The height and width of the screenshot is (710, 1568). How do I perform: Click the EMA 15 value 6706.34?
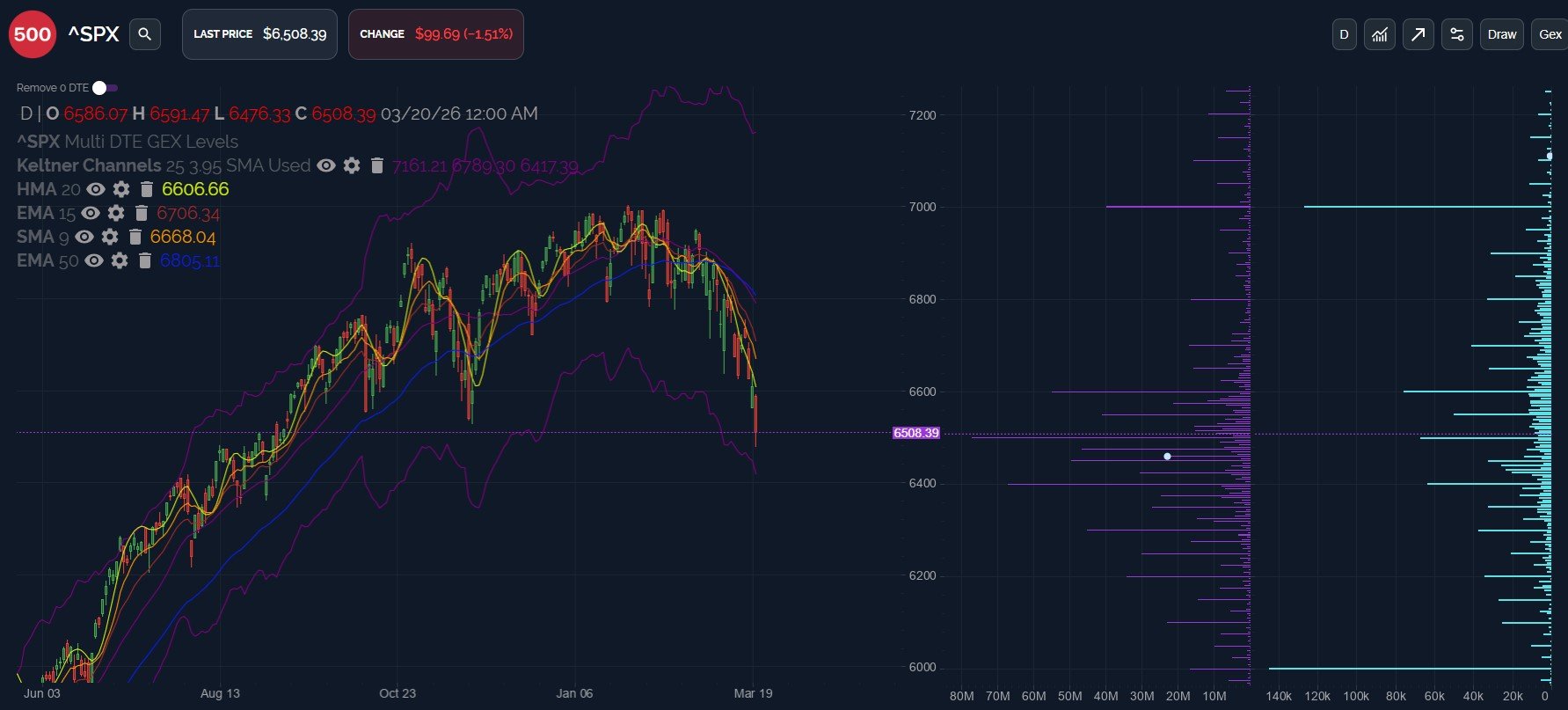(x=188, y=213)
